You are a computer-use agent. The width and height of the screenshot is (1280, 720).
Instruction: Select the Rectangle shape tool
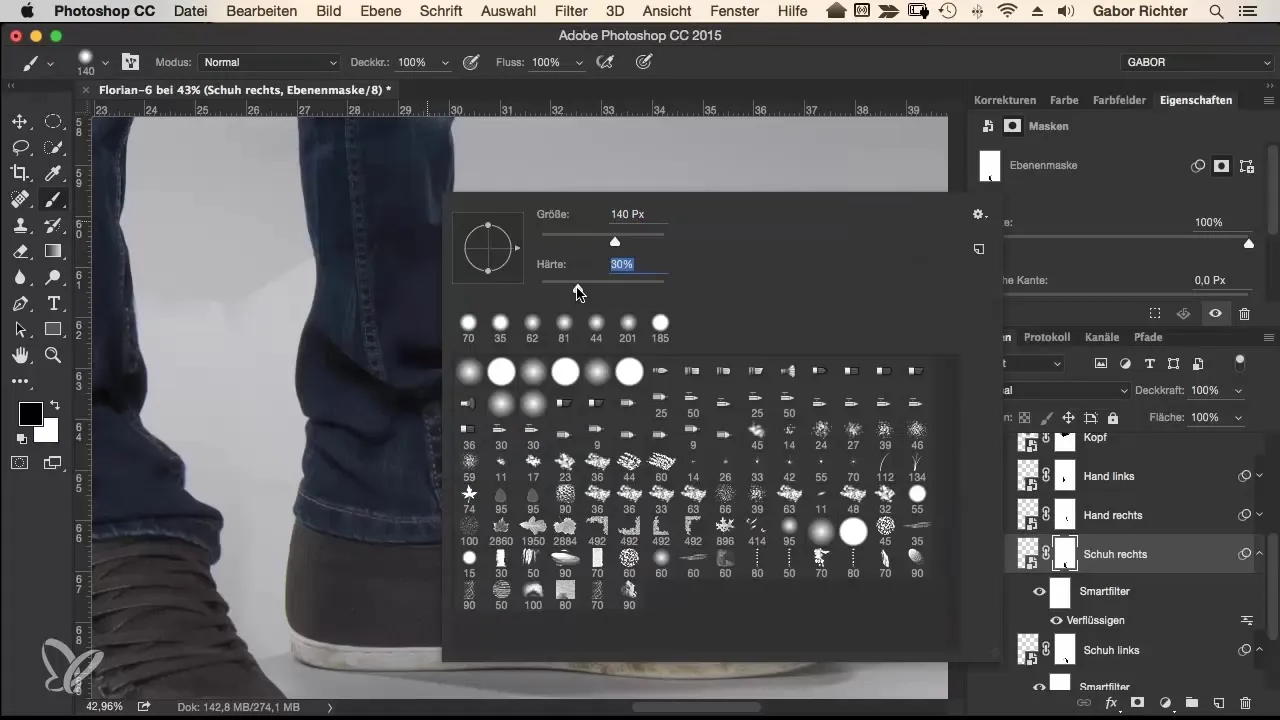[53, 330]
